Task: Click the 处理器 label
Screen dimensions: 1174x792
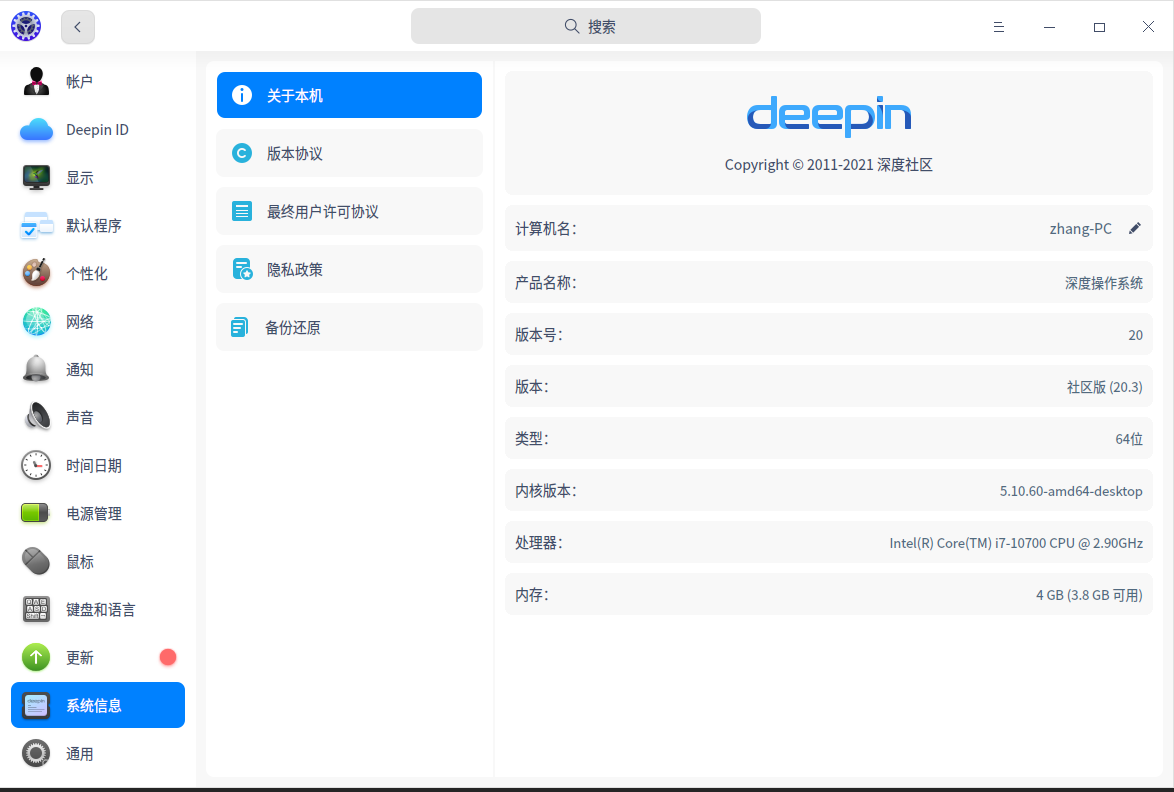Action: (x=538, y=543)
